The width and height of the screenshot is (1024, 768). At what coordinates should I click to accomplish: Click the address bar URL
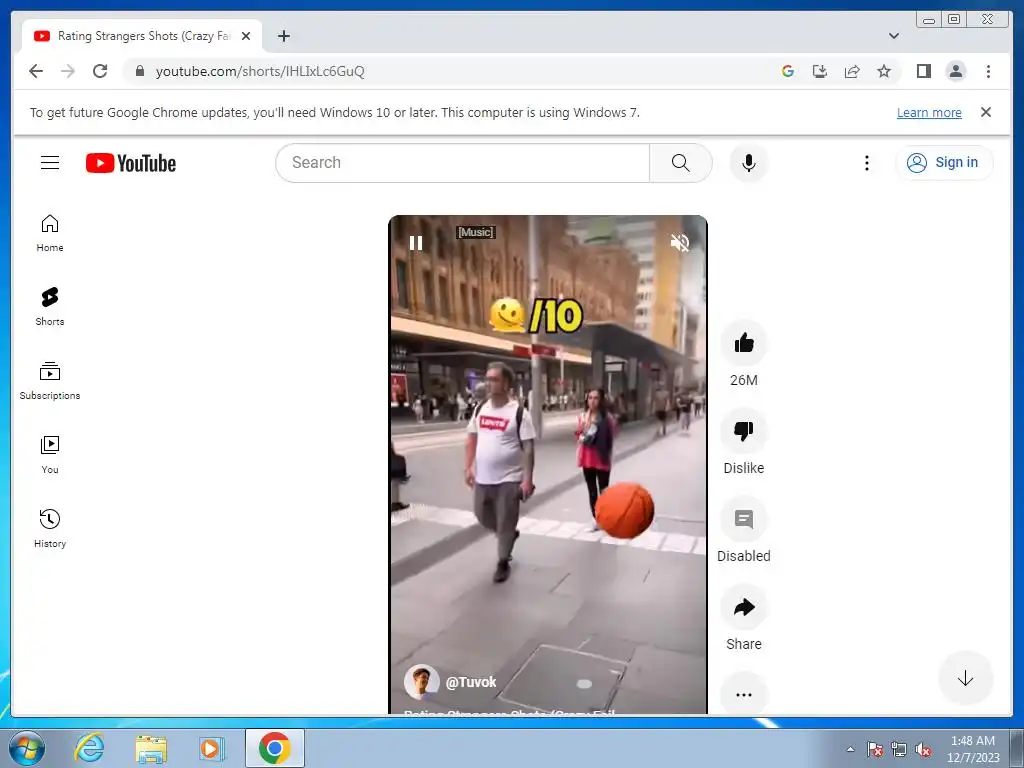tap(260, 71)
